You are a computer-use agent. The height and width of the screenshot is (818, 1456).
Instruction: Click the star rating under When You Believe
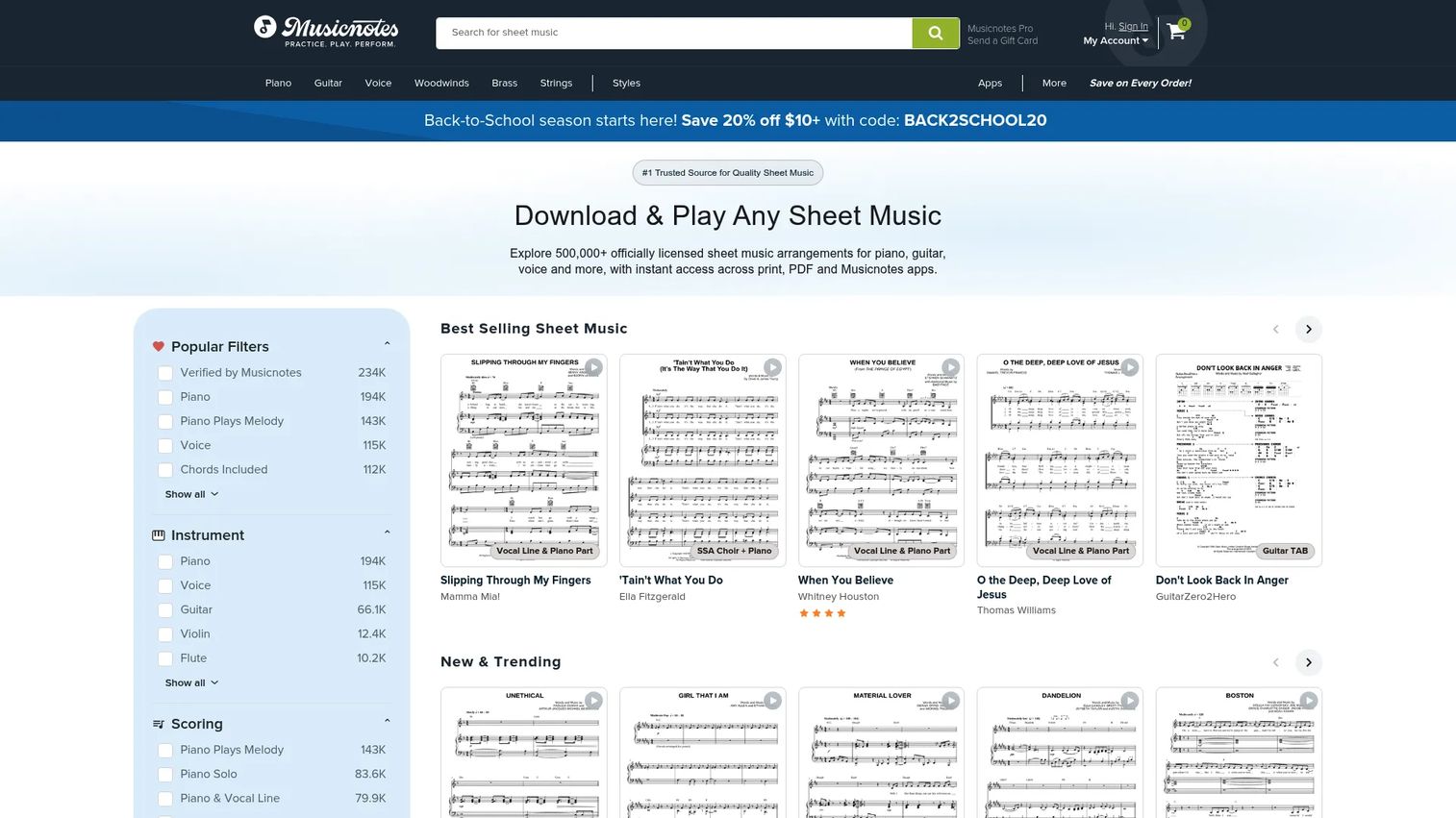(x=822, y=613)
